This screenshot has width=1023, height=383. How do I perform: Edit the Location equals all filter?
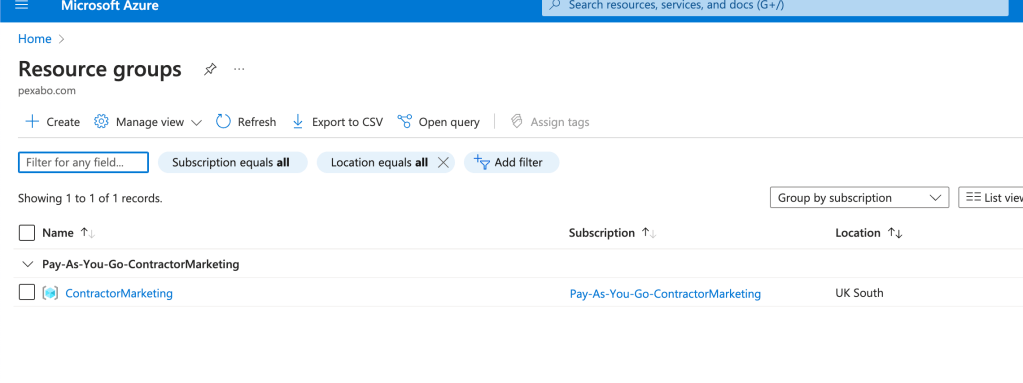(379, 162)
